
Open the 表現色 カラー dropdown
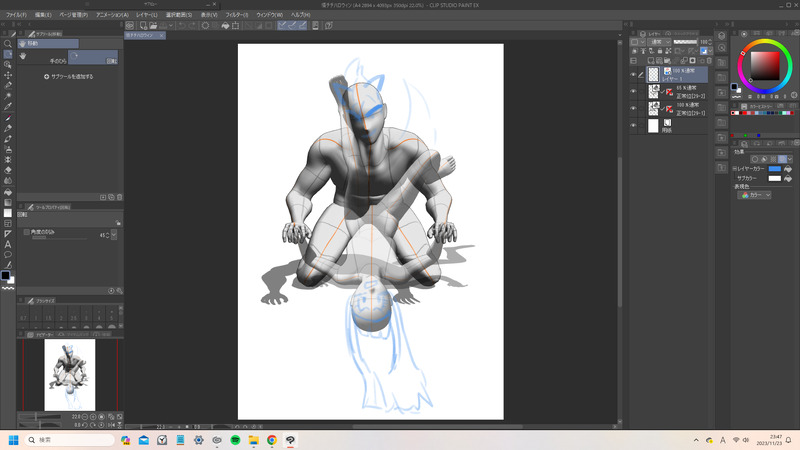coord(754,196)
